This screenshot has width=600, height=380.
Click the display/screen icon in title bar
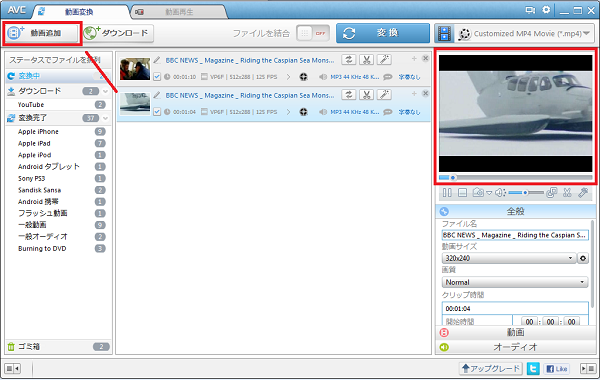click(530, 10)
